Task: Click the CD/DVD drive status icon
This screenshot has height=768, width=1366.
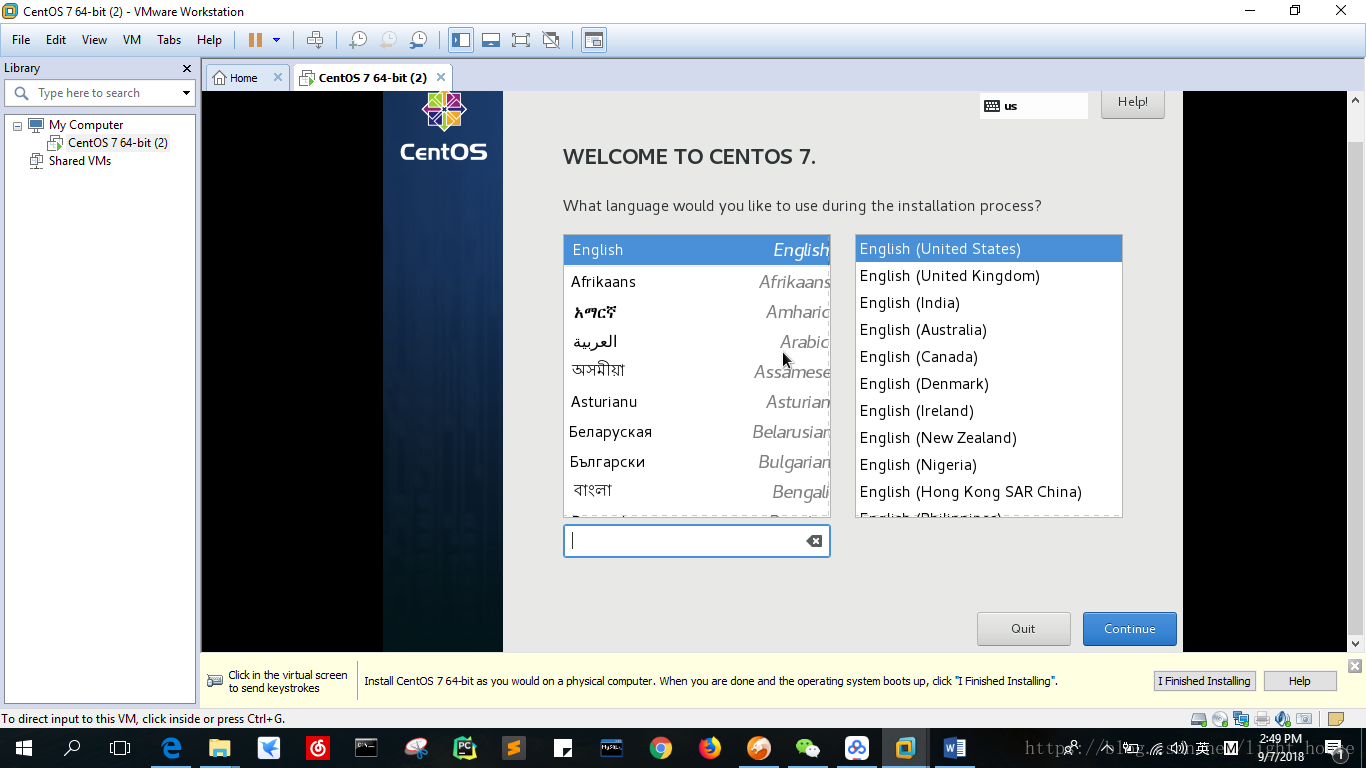Action: (1220, 719)
